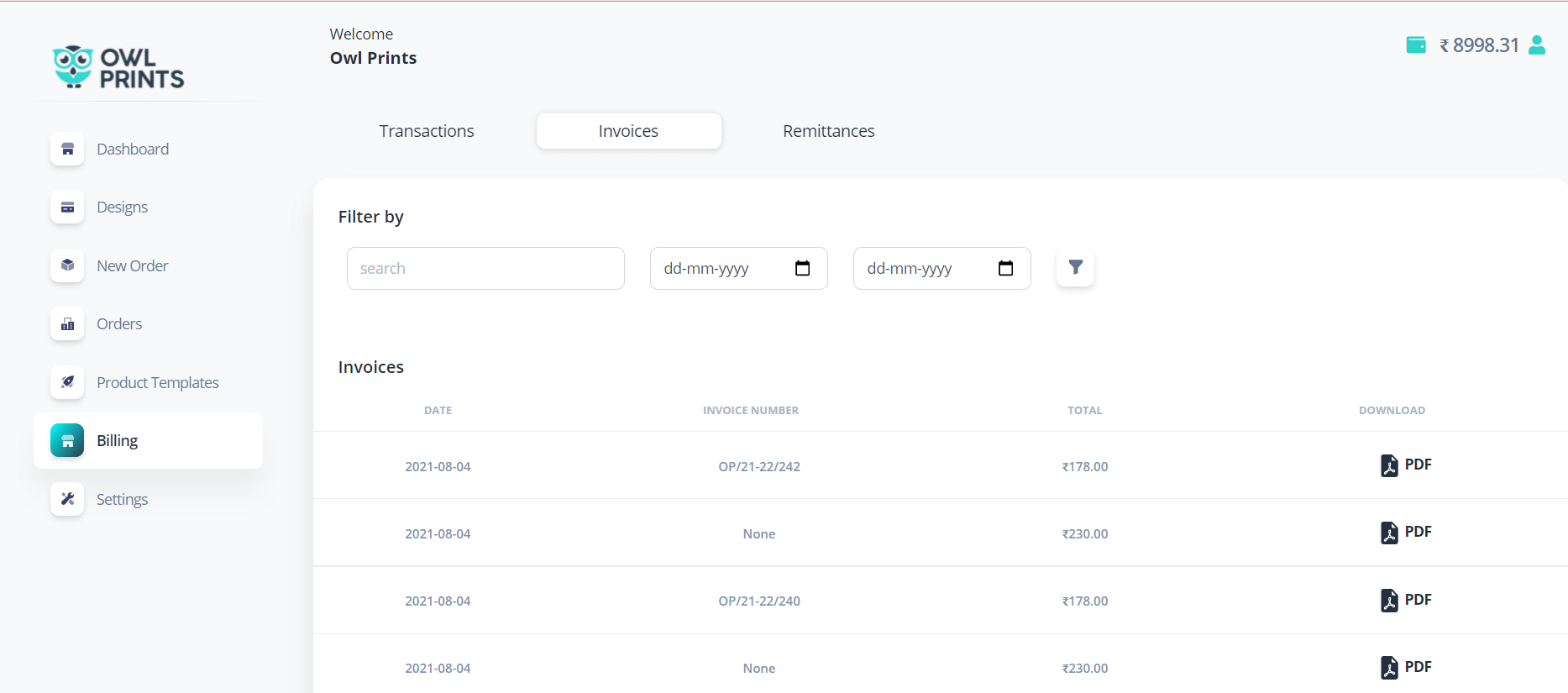Click PDF file icon for invoice OP/21-22/240
Screen dimensions: 1568x693
point(1389,600)
